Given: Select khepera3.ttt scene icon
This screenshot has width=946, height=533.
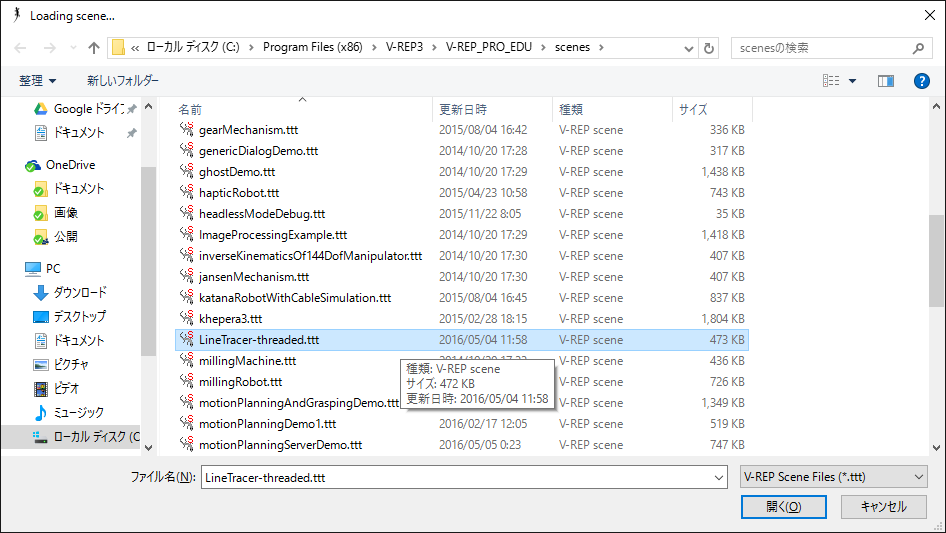Looking at the screenshot, I should 186,318.
